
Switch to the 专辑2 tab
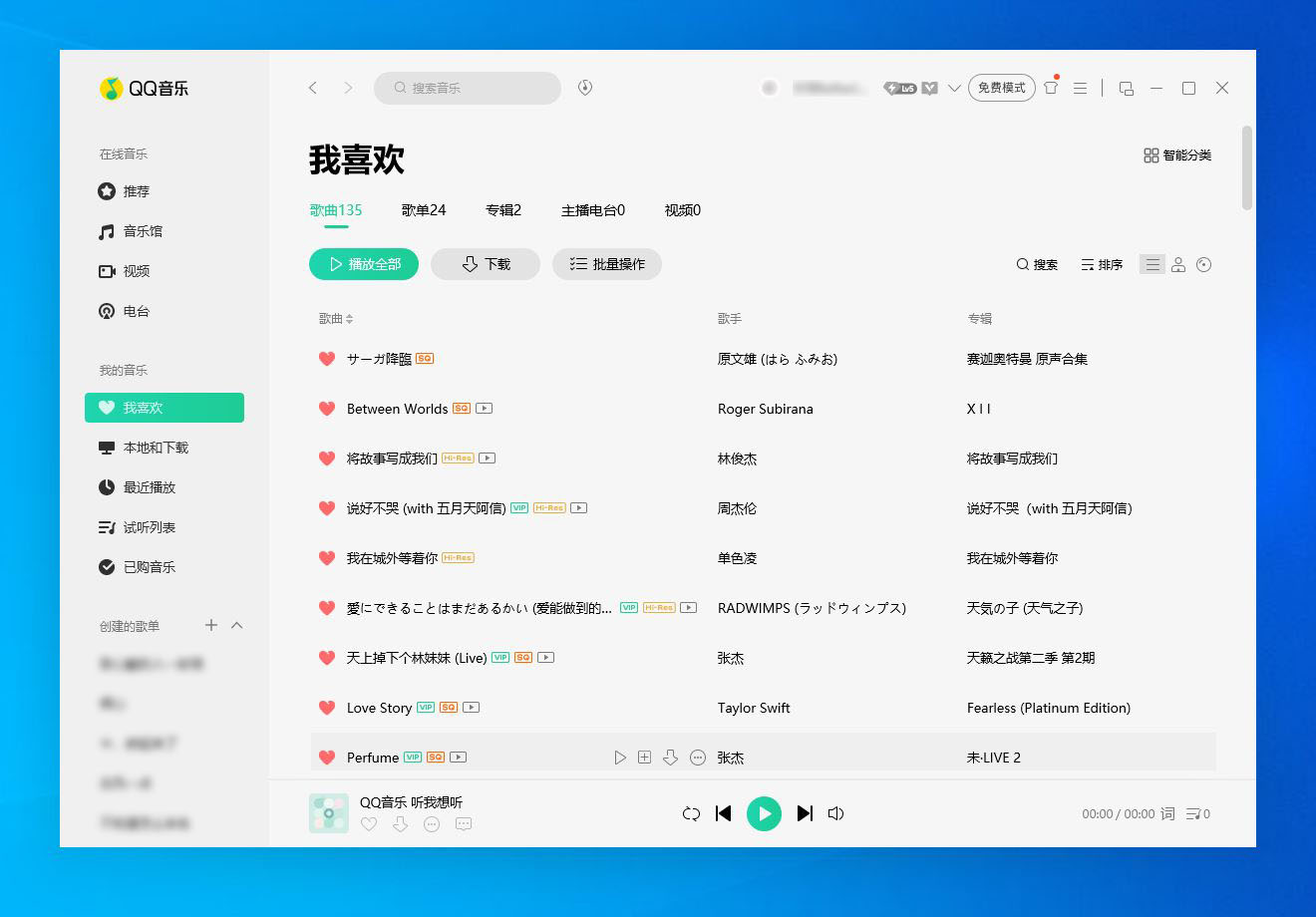[503, 210]
